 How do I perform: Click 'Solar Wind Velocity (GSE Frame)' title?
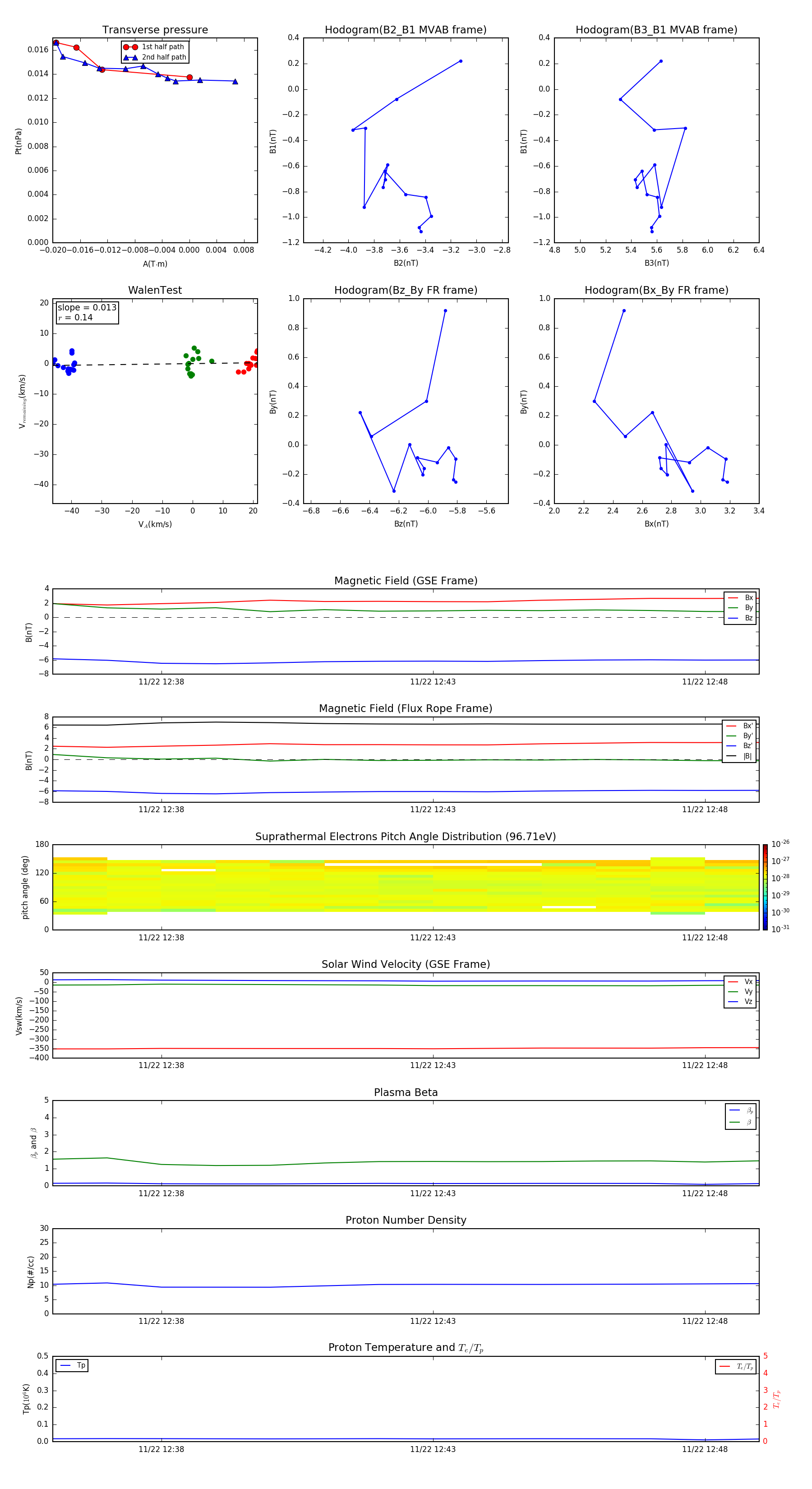[x=406, y=965]
